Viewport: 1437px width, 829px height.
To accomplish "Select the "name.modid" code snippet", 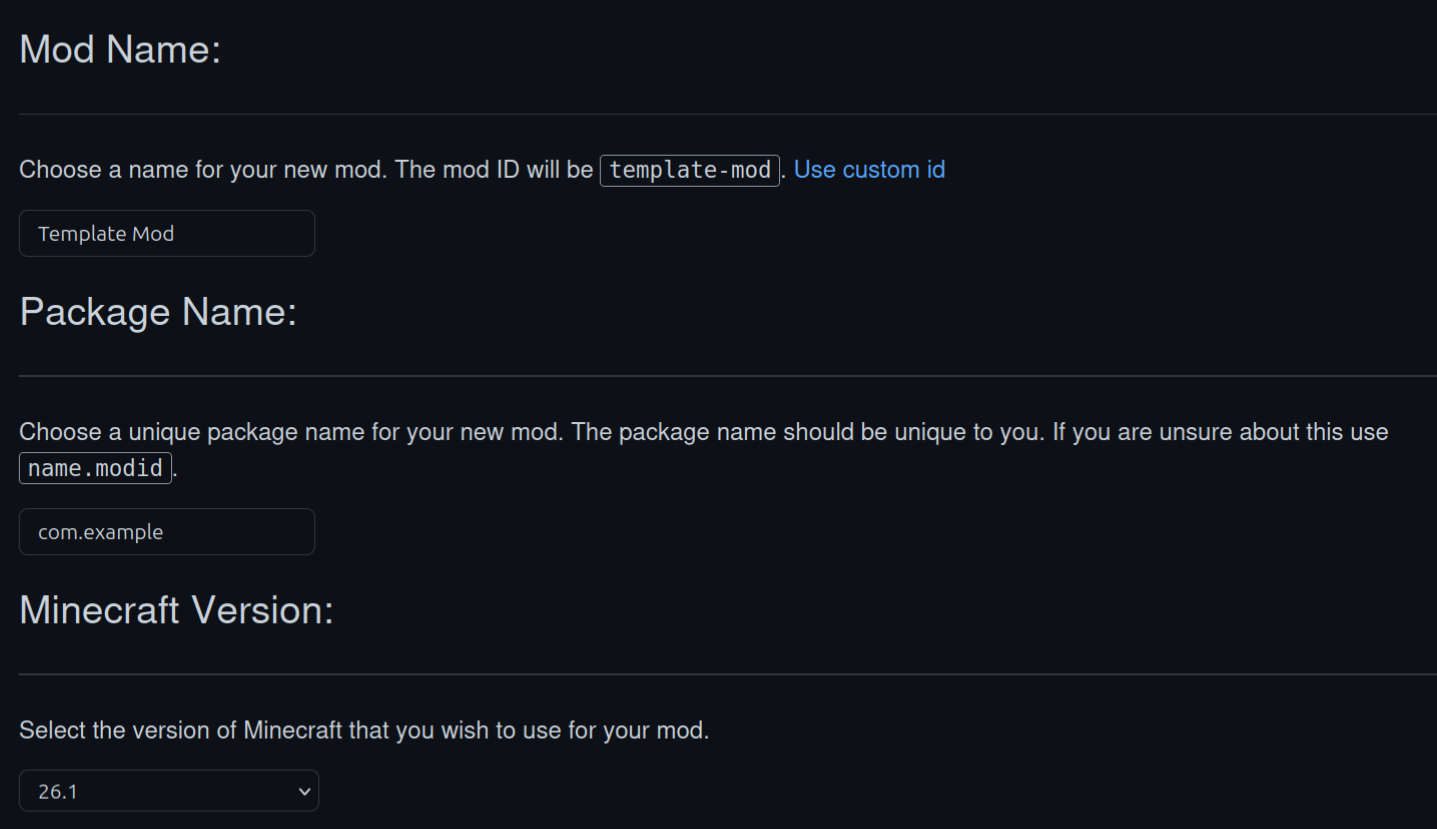I will click(x=94, y=467).
